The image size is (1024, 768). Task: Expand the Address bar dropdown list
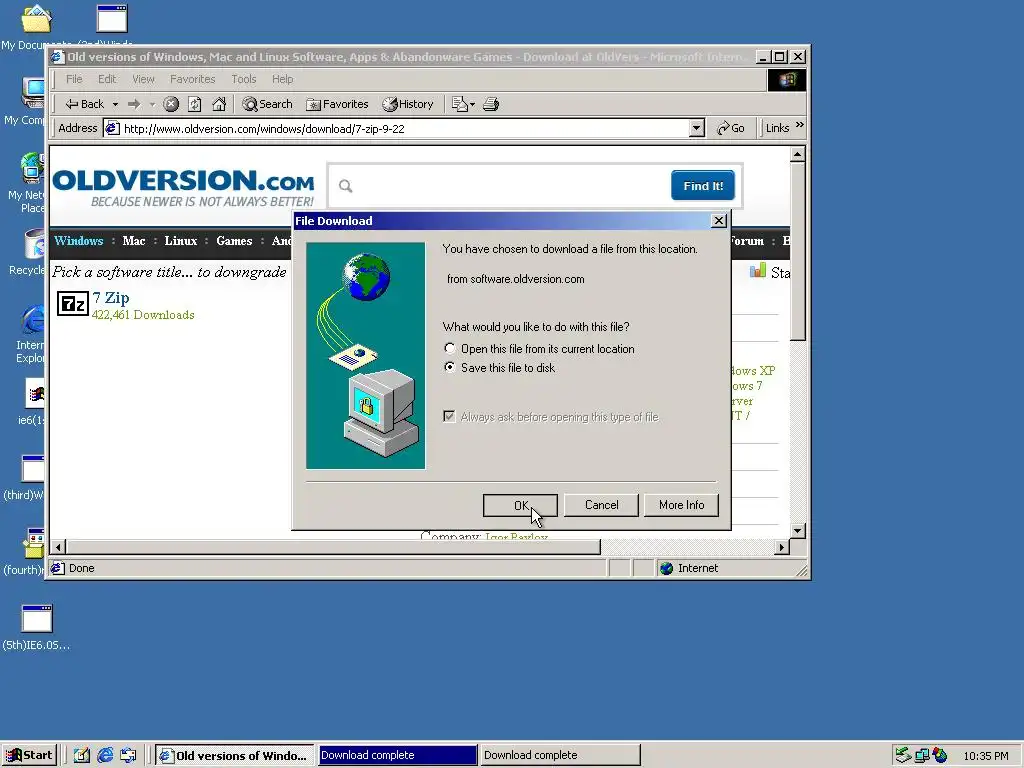[696, 128]
